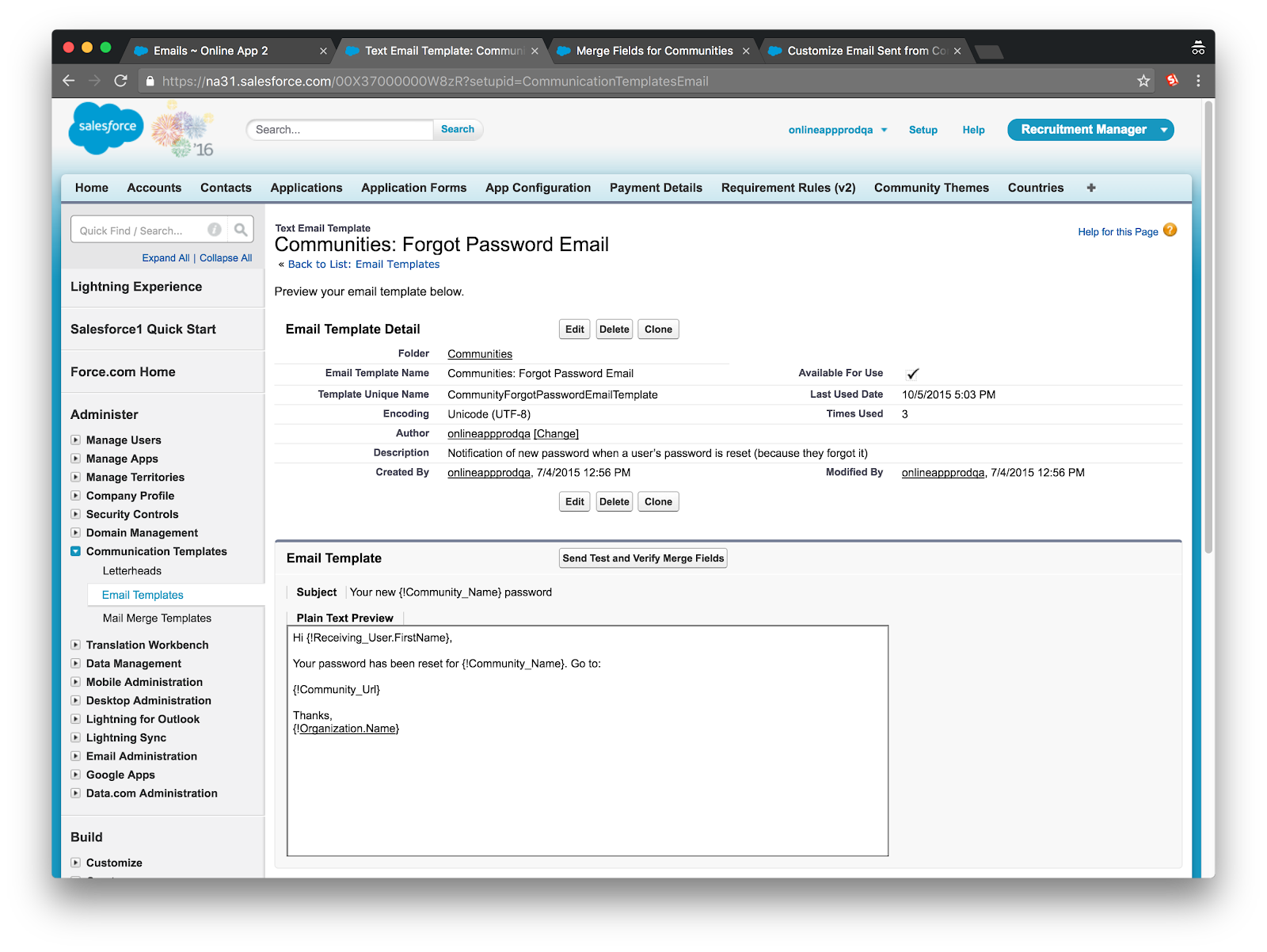Expand Company Profile tree node
Screen dimensions: 1267x952
(x=75, y=496)
